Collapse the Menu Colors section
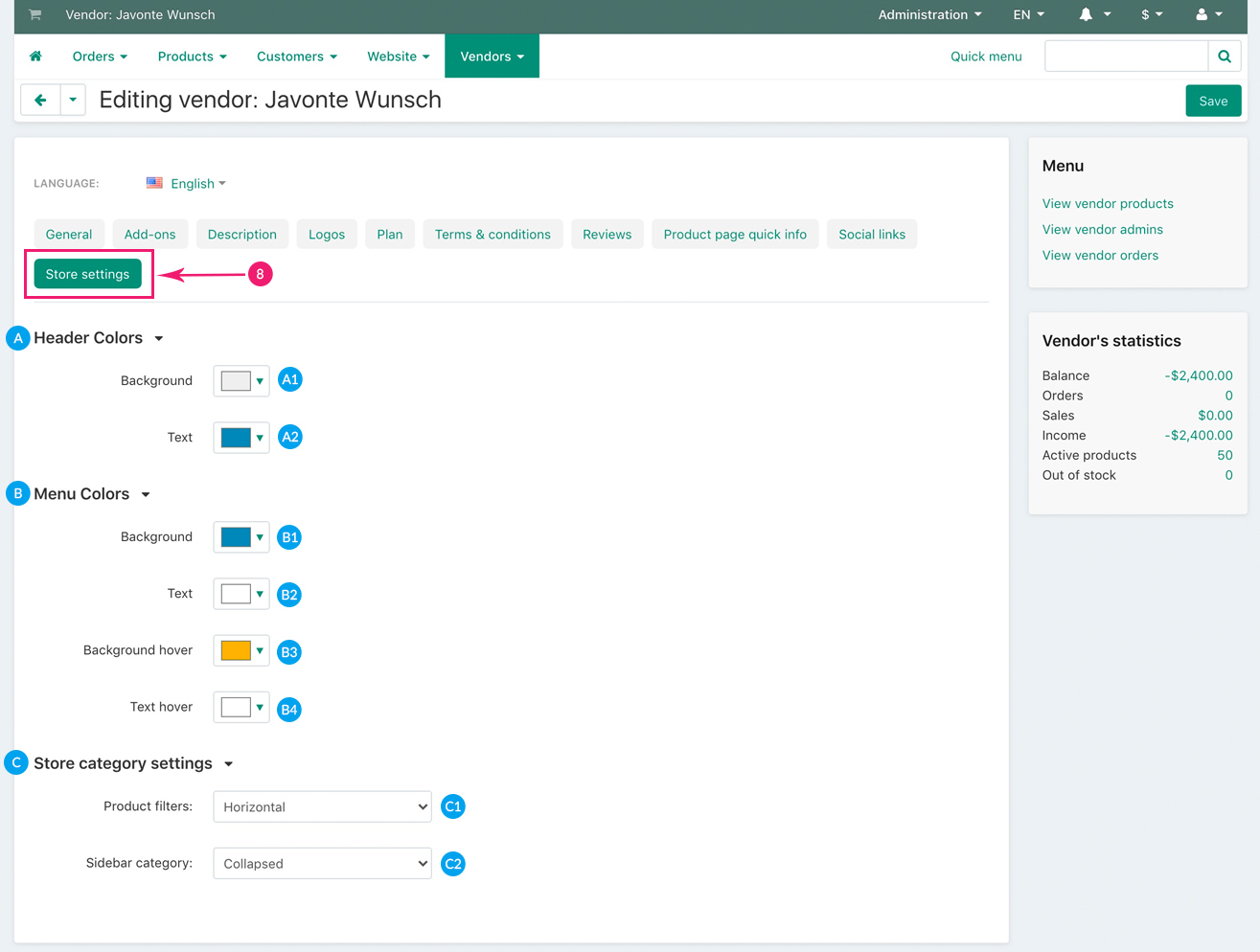The image size is (1260, 952). point(92,494)
